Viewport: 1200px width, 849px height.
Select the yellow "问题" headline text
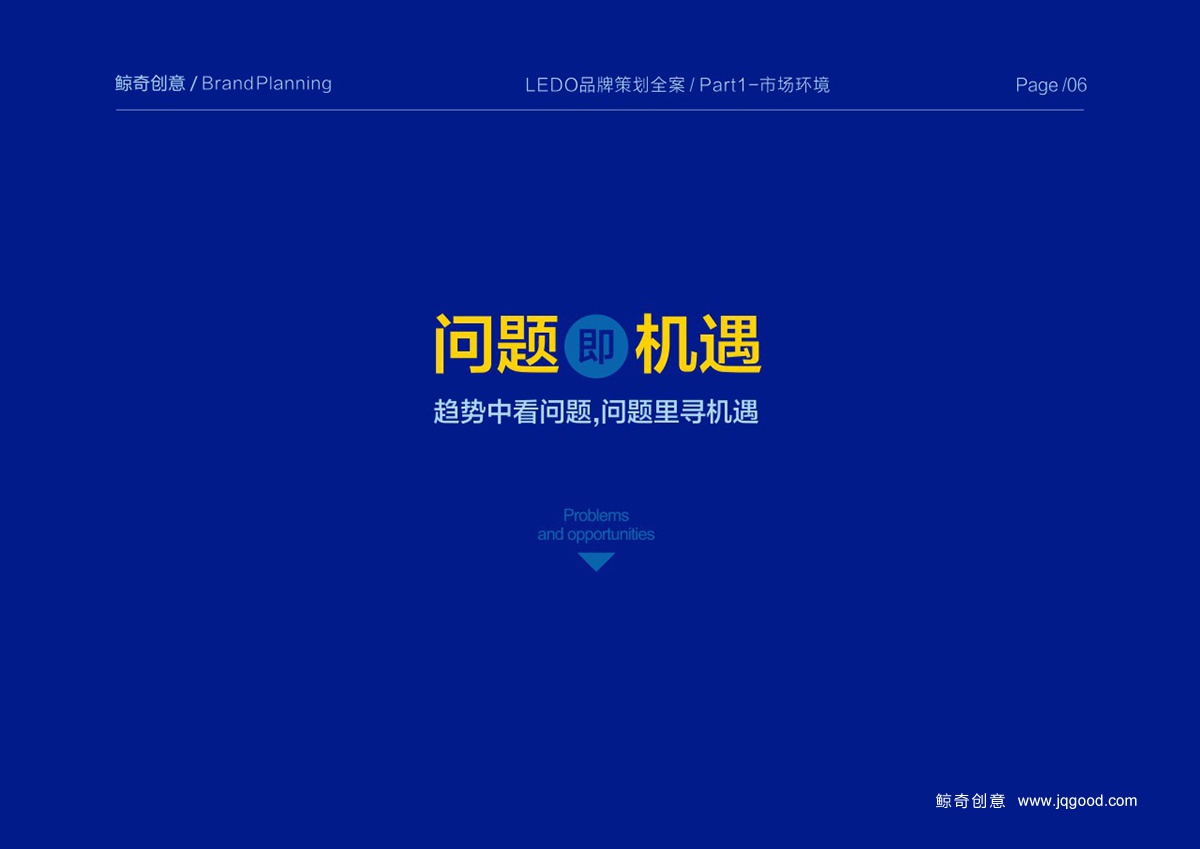(x=496, y=345)
